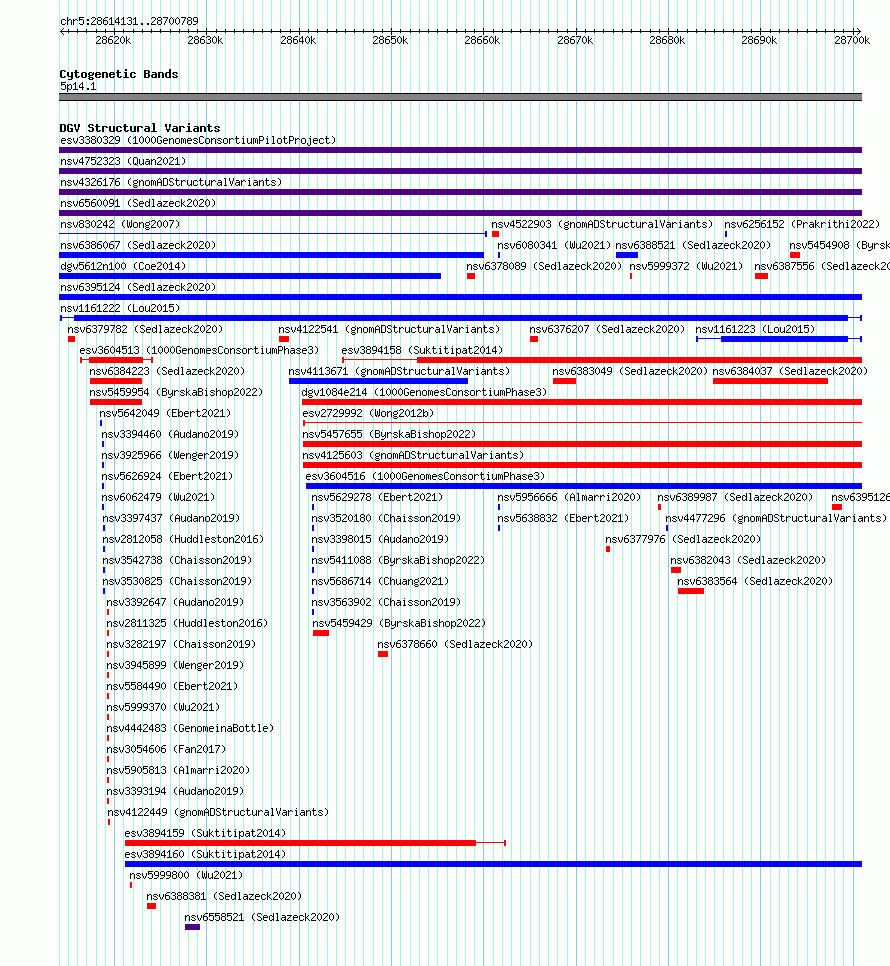This screenshot has height=966, width=890.
Task: Click the esv3894159 (Suktitipat2014) label
Action: [205, 833]
